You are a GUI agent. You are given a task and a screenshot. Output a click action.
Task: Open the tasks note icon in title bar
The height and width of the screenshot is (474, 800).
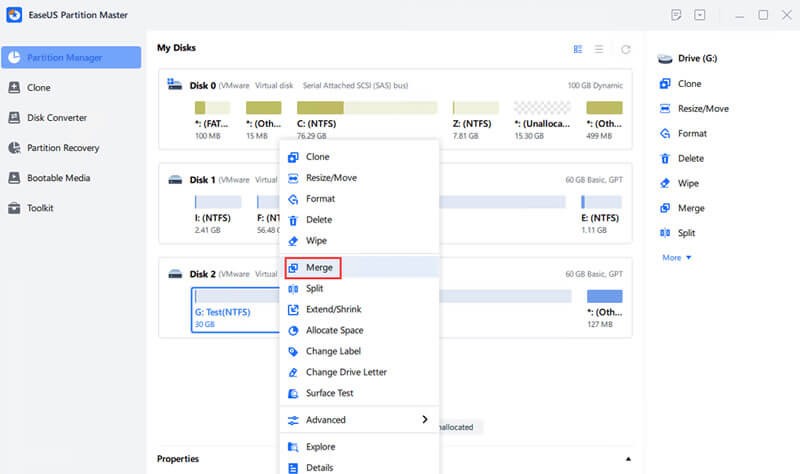[x=676, y=15]
